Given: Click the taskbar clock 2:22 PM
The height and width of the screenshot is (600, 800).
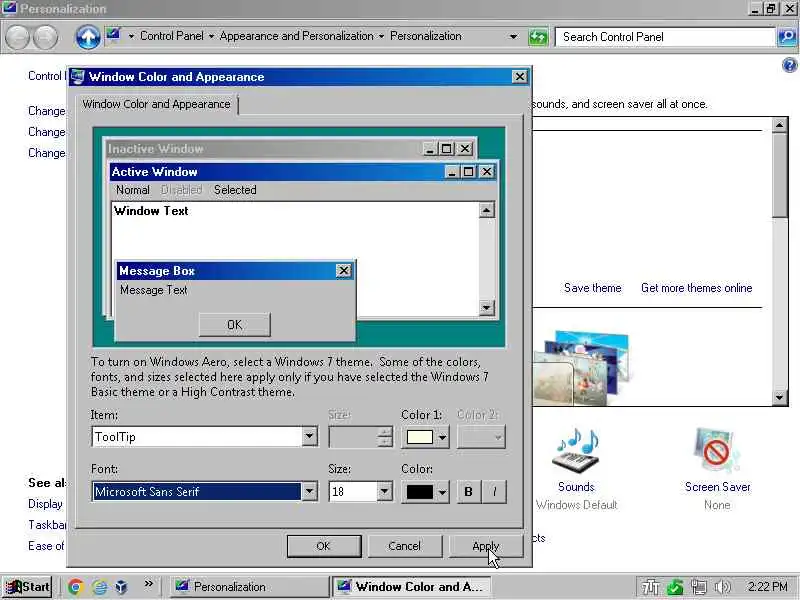Looking at the screenshot, I should pyautogui.click(x=767, y=587).
